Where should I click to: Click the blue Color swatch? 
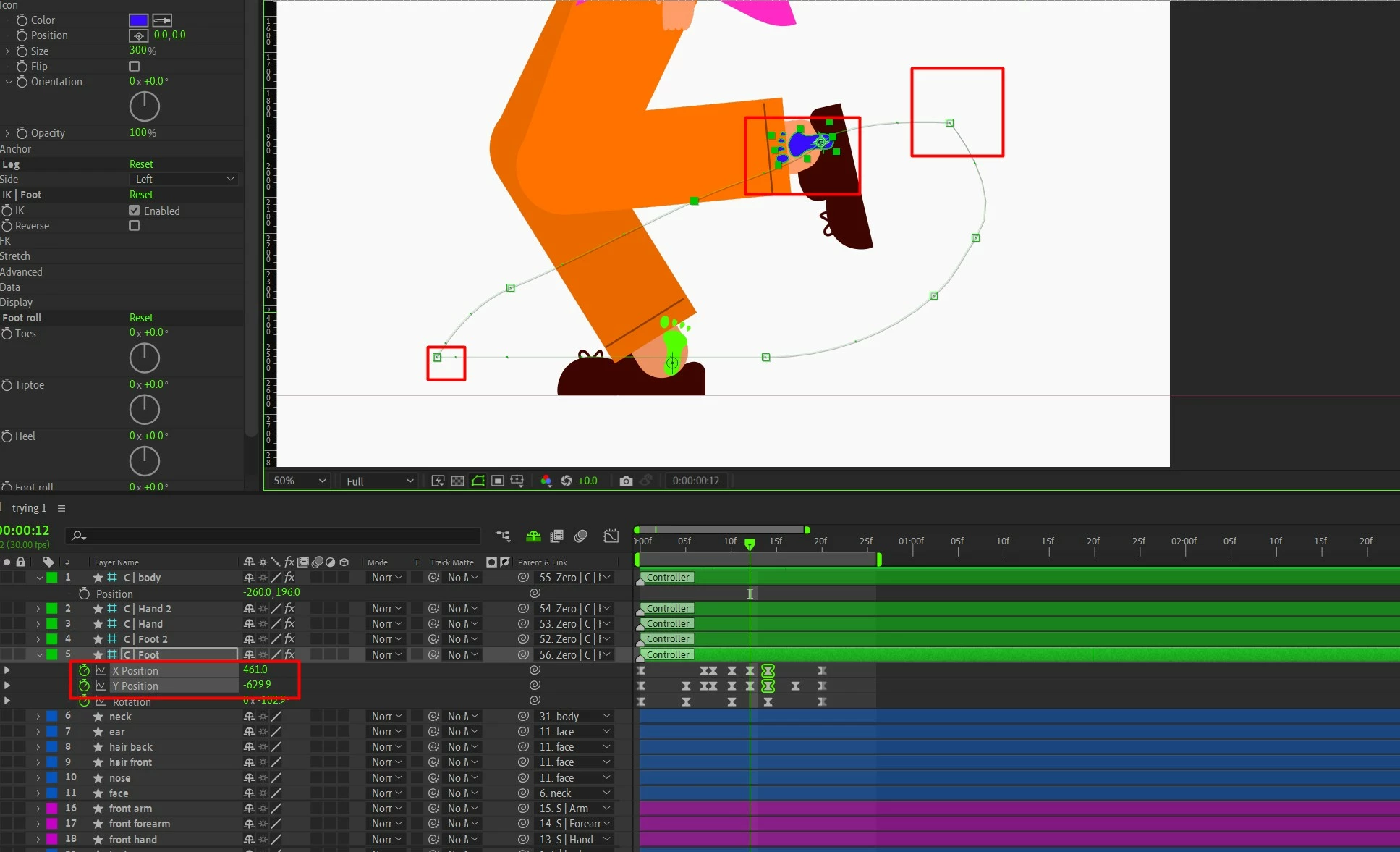[x=138, y=20]
